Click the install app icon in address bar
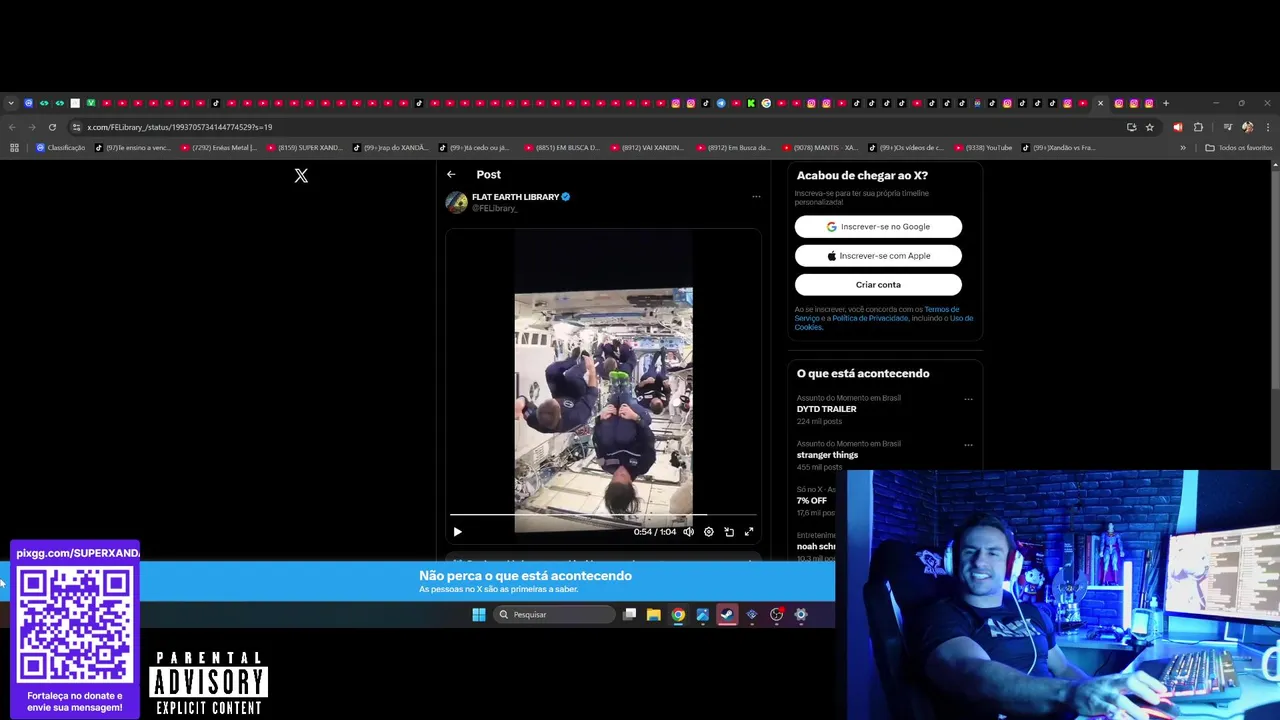1280x720 pixels. pos(1131,127)
